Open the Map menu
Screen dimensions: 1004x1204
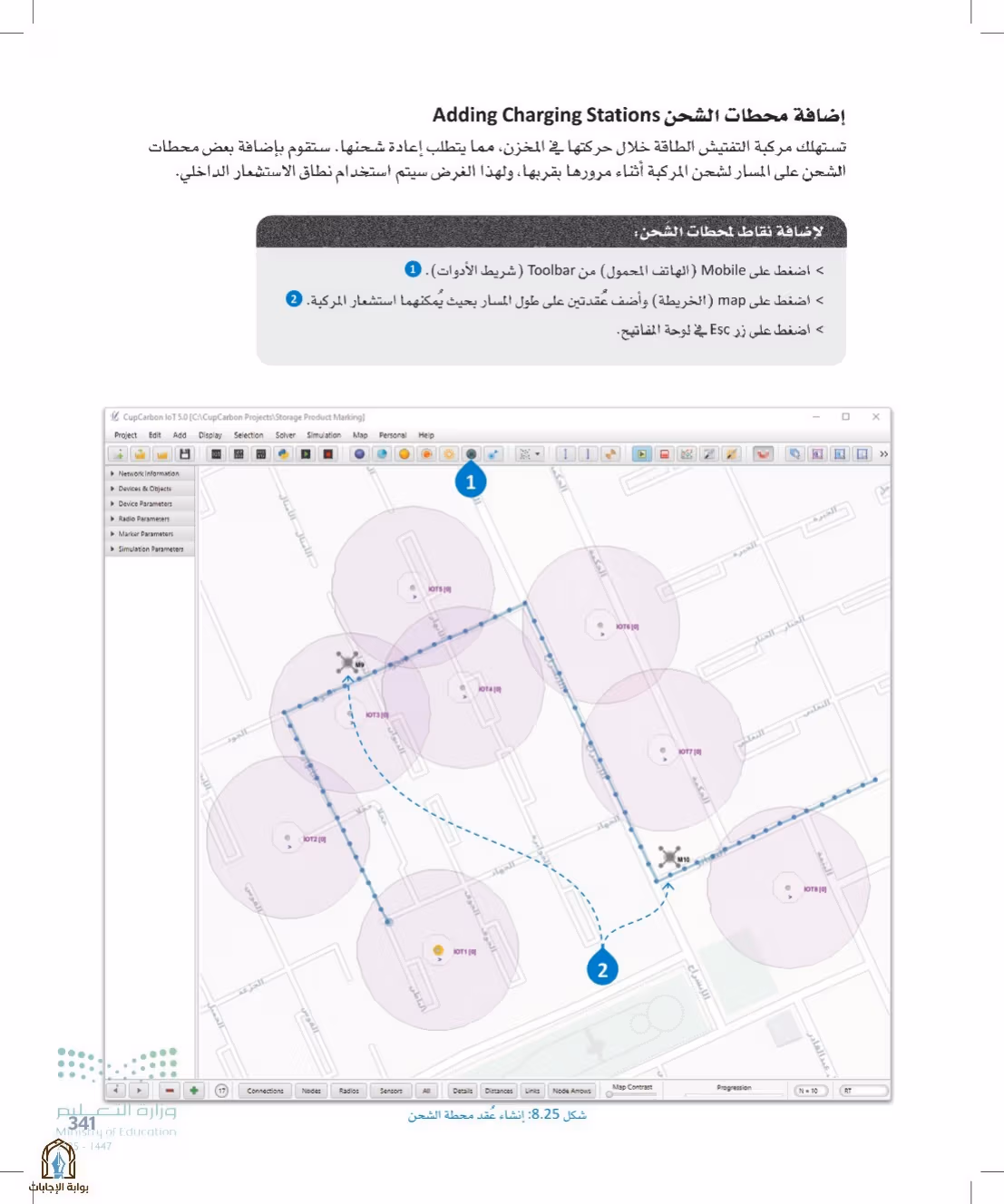click(360, 435)
